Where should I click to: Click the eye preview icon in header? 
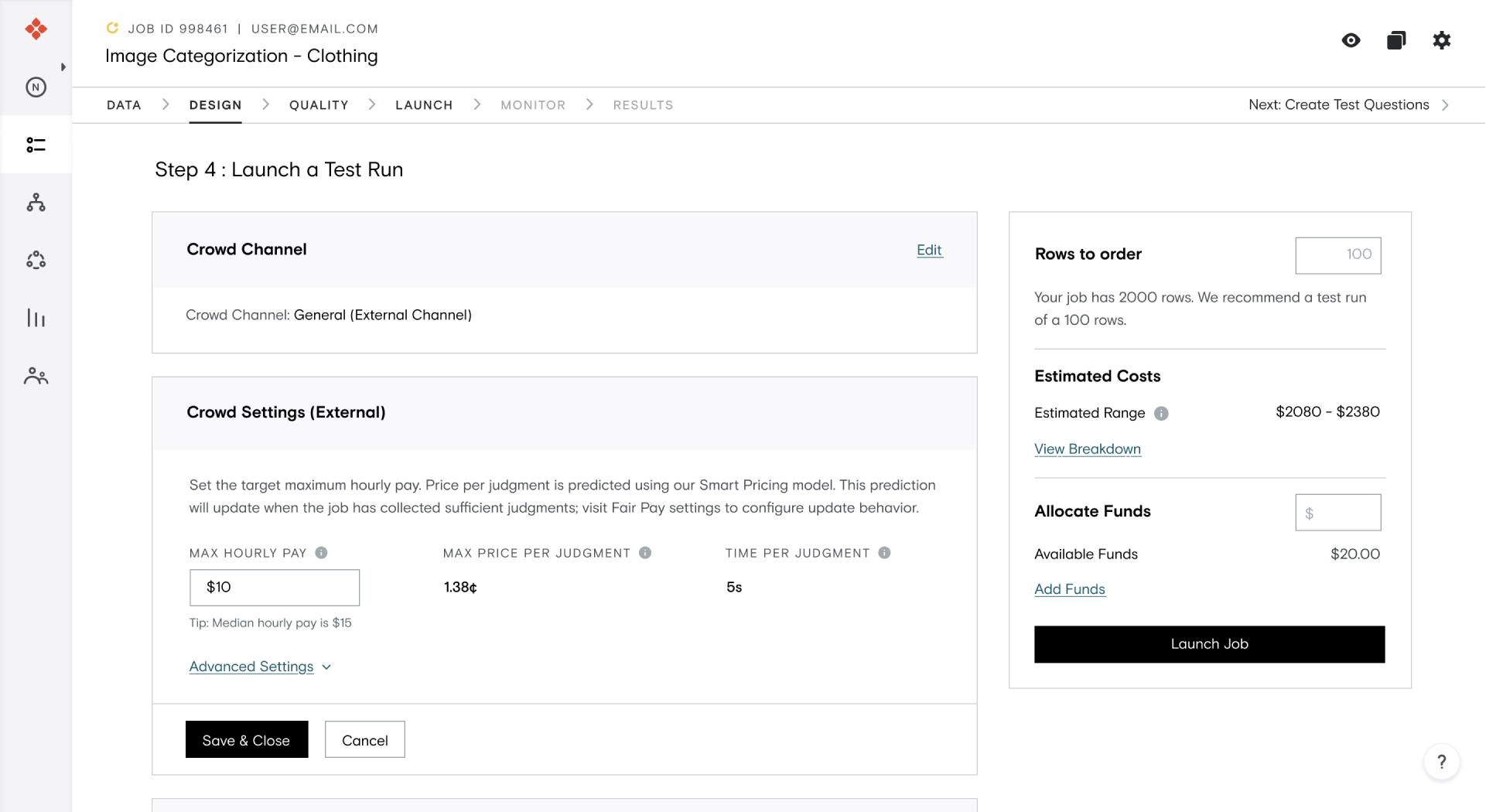[1351, 40]
